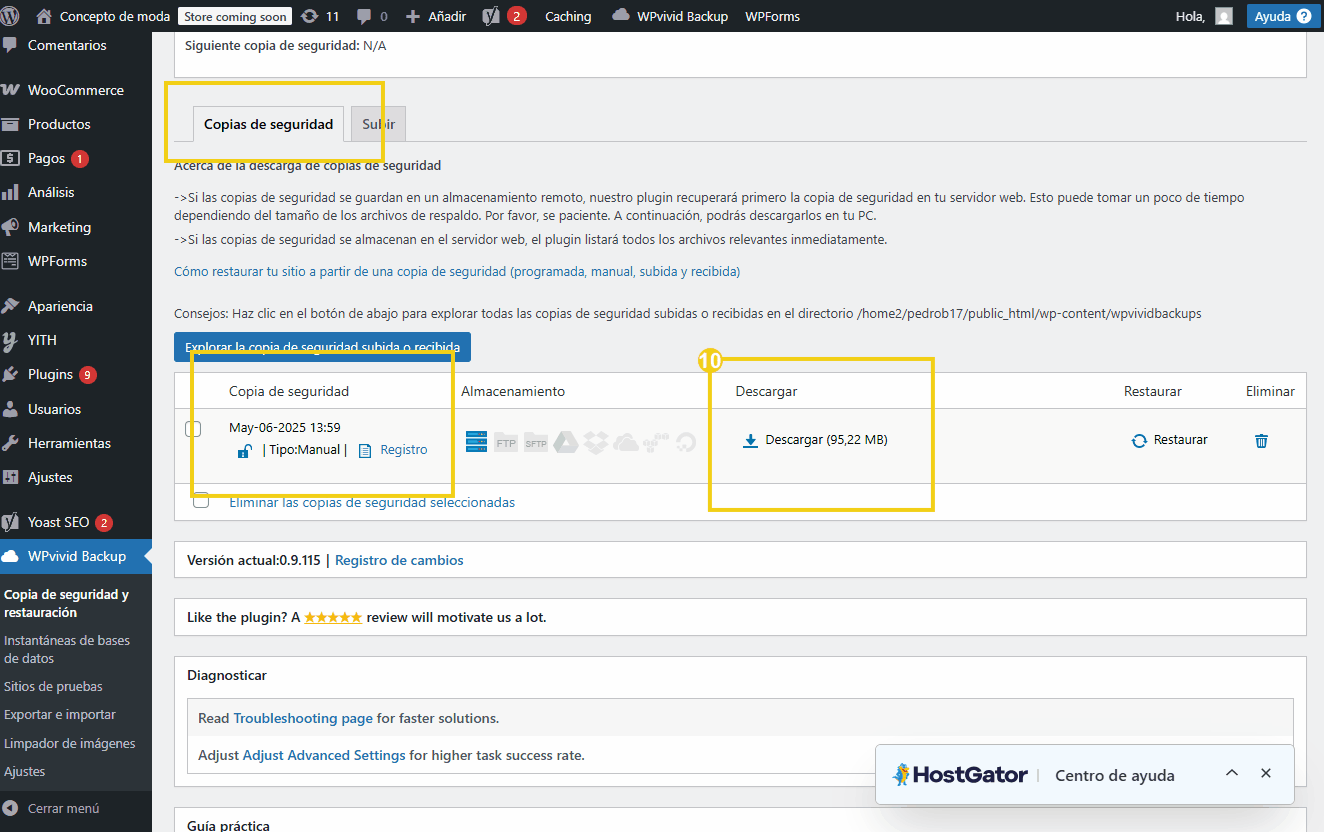
Task: Expand the Ayuda help panel
Action: 1282,16
